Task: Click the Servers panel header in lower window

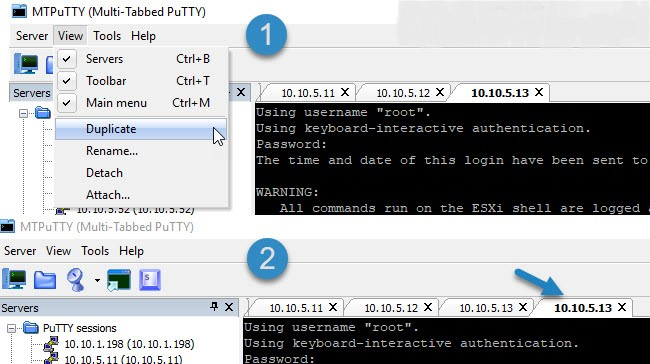Action: point(119,308)
